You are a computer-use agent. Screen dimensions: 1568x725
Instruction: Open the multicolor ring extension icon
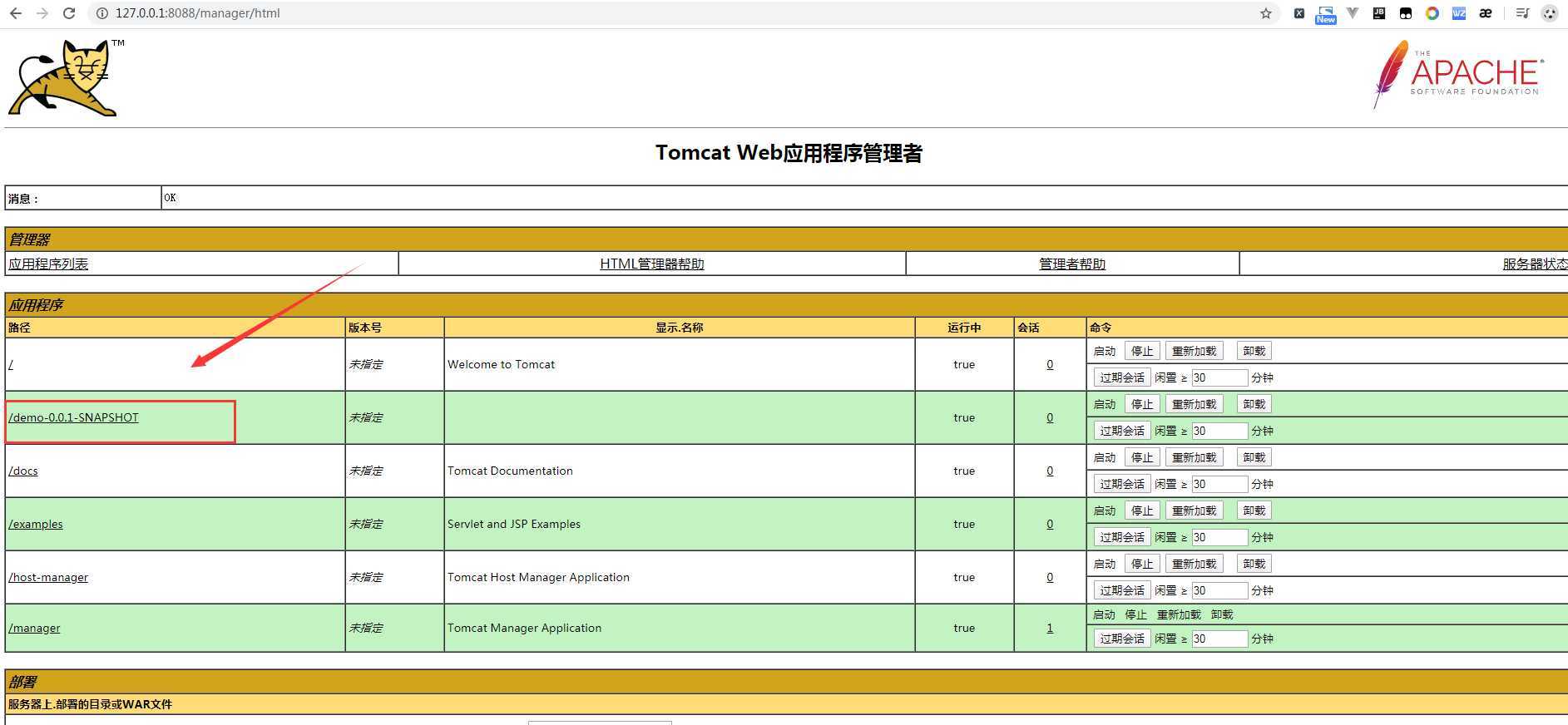point(1432,13)
